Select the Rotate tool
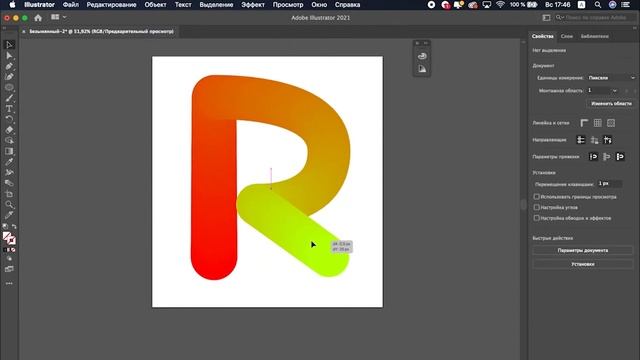Screen dimensions: 640x360 tap(9, 119)
